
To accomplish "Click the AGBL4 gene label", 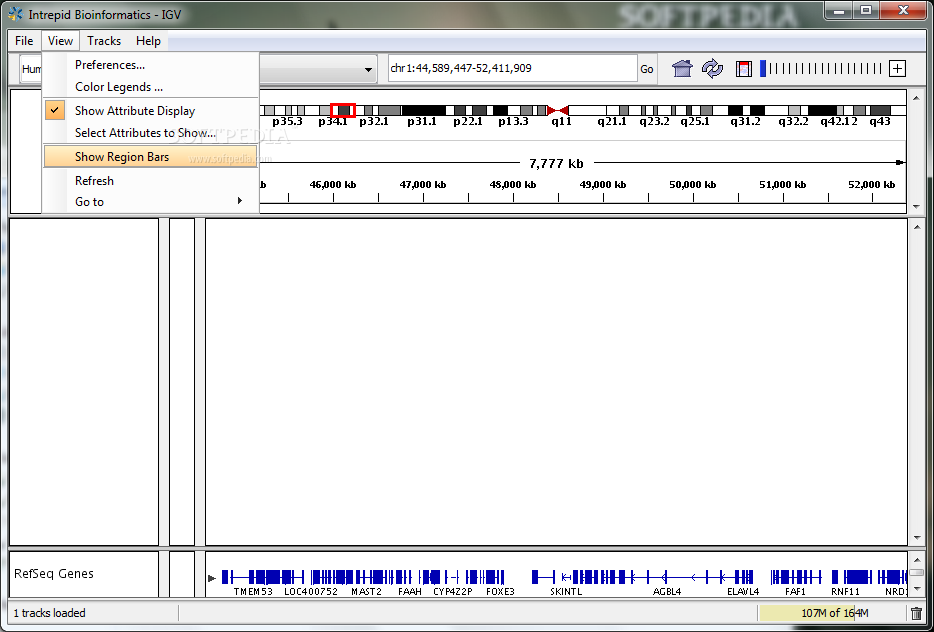I will [x=667, y=591].
